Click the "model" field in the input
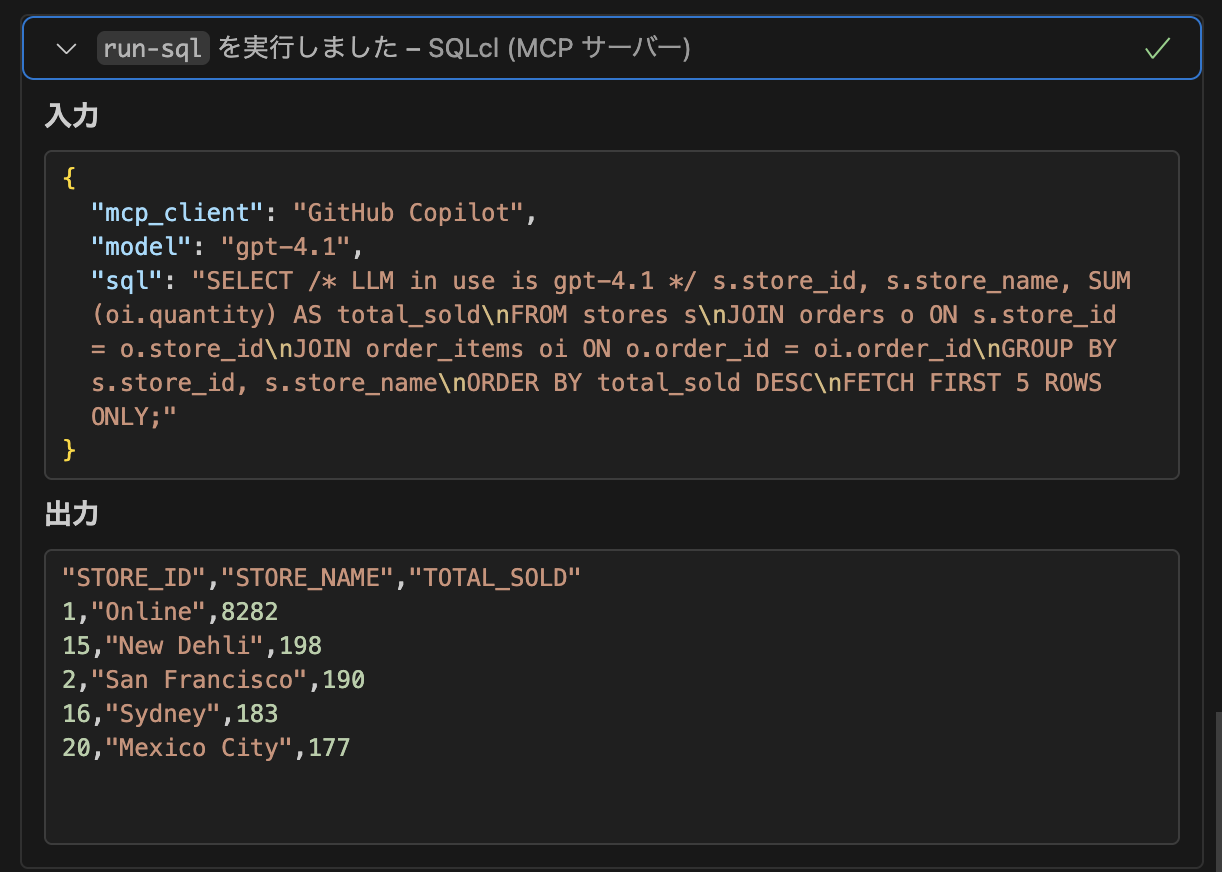The width and height of the screenshot is (1222, 872). [134, 246]
